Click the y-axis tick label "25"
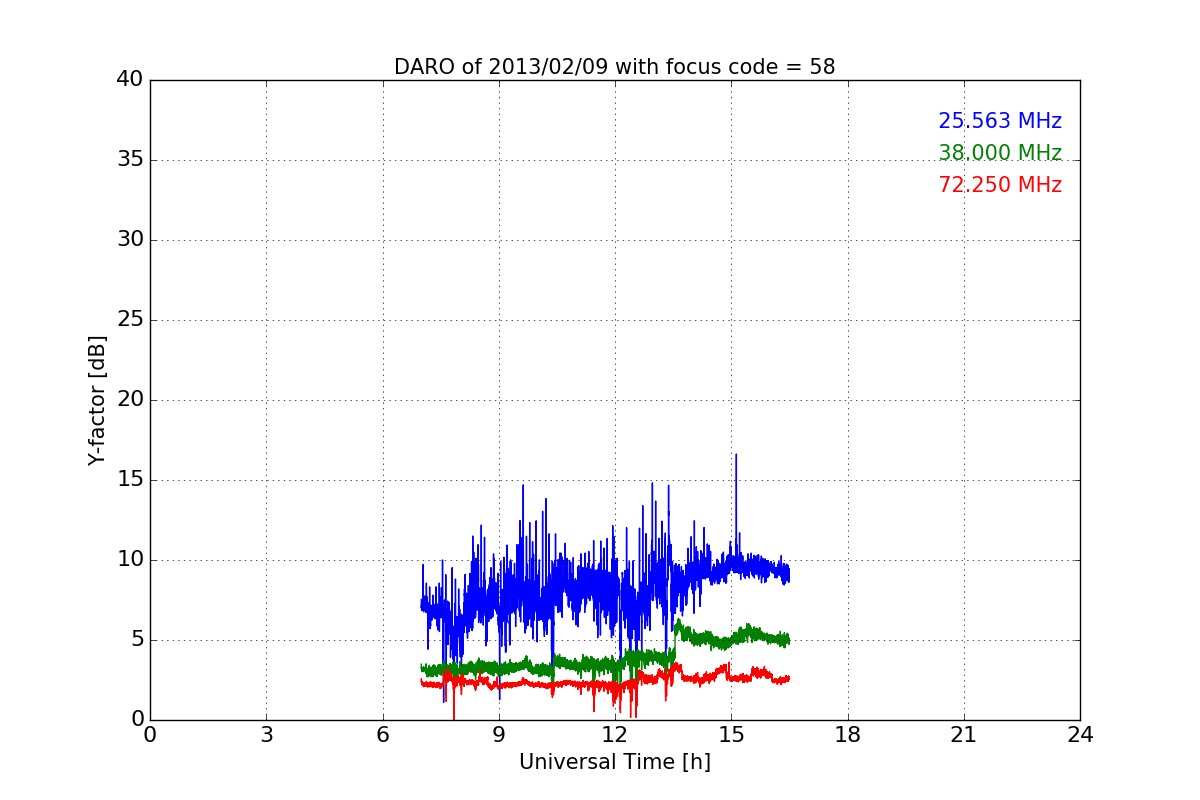This screenshot has height=800, width=1200. pos(130,320)
